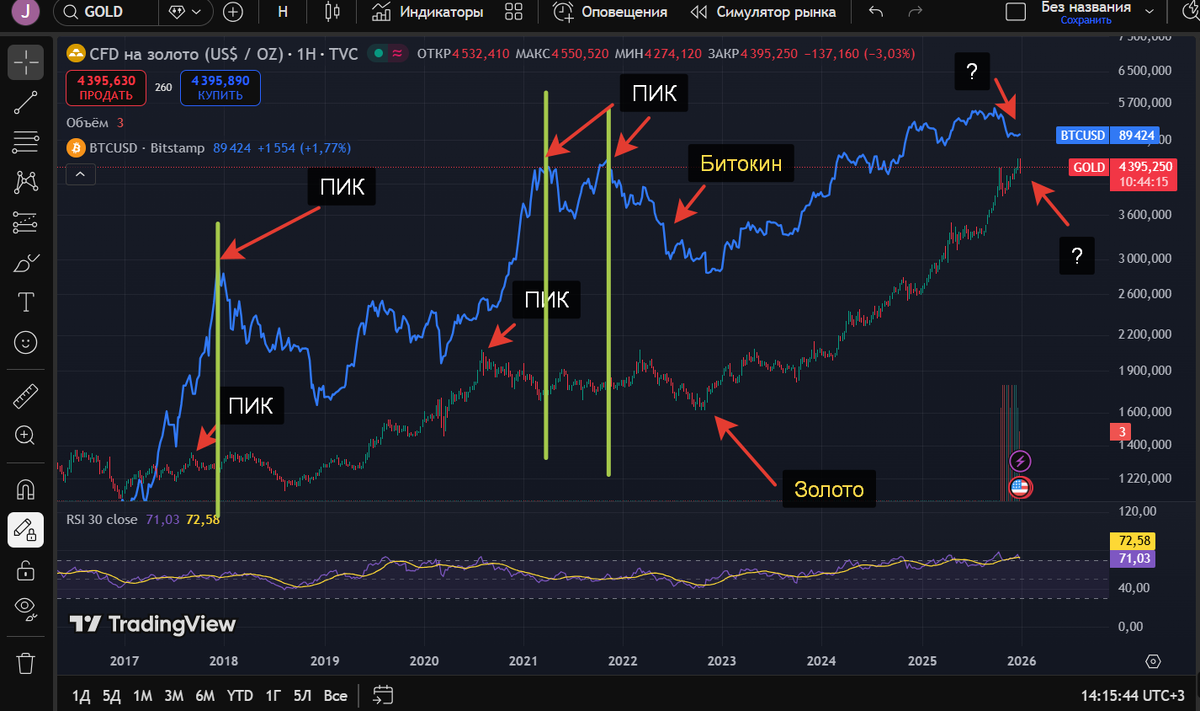Viewport: 1200px width, 711px height.
Task: Toggle magnet mode in left toolbar
Action: click(26, 489)
